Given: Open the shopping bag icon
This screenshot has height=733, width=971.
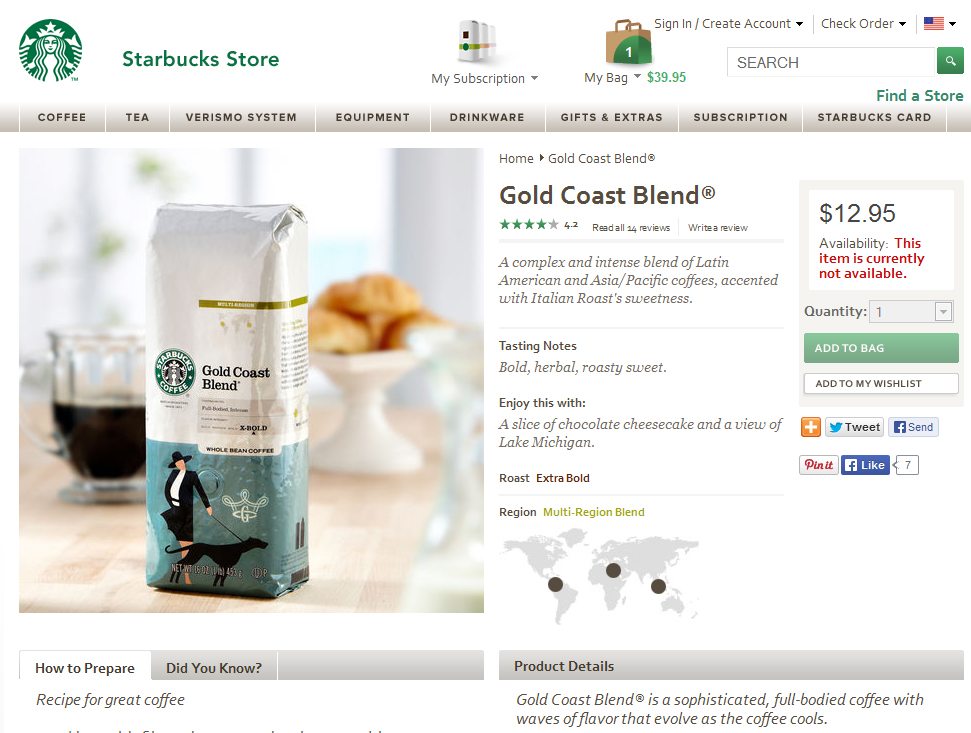Looking at the screenshot, I should pos(628,41).
